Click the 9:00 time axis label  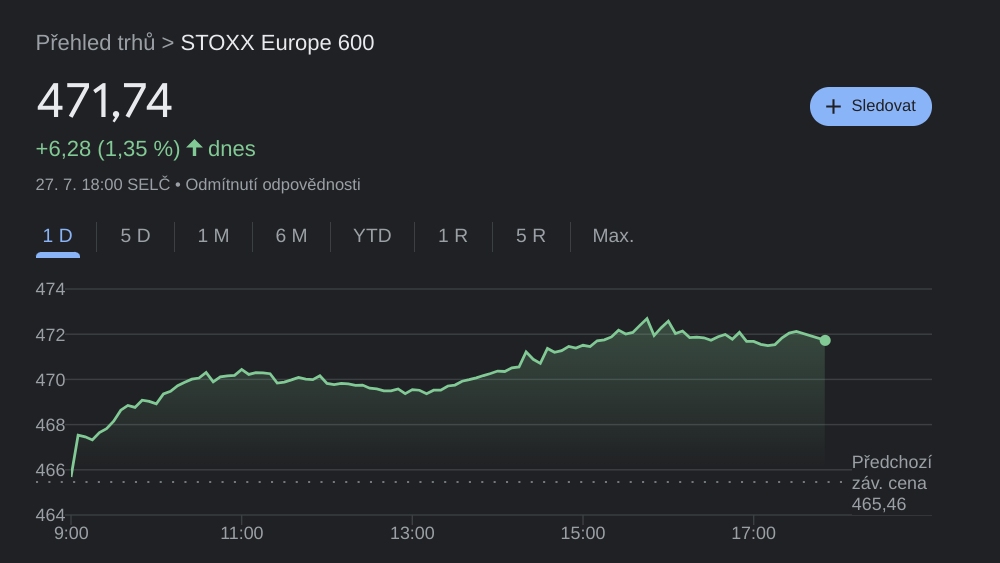coord(71,533)
